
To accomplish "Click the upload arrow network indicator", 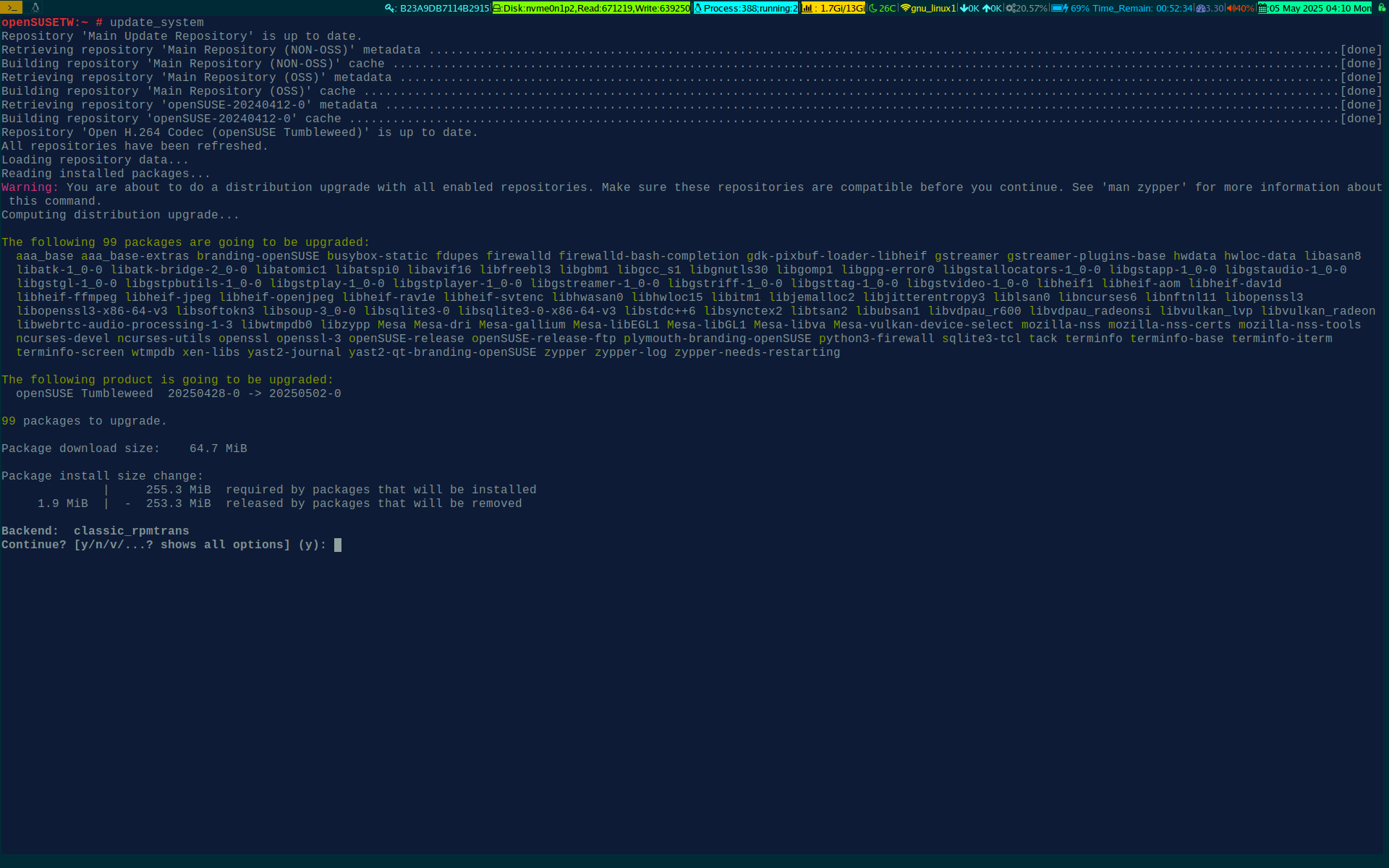I will 986,9.
